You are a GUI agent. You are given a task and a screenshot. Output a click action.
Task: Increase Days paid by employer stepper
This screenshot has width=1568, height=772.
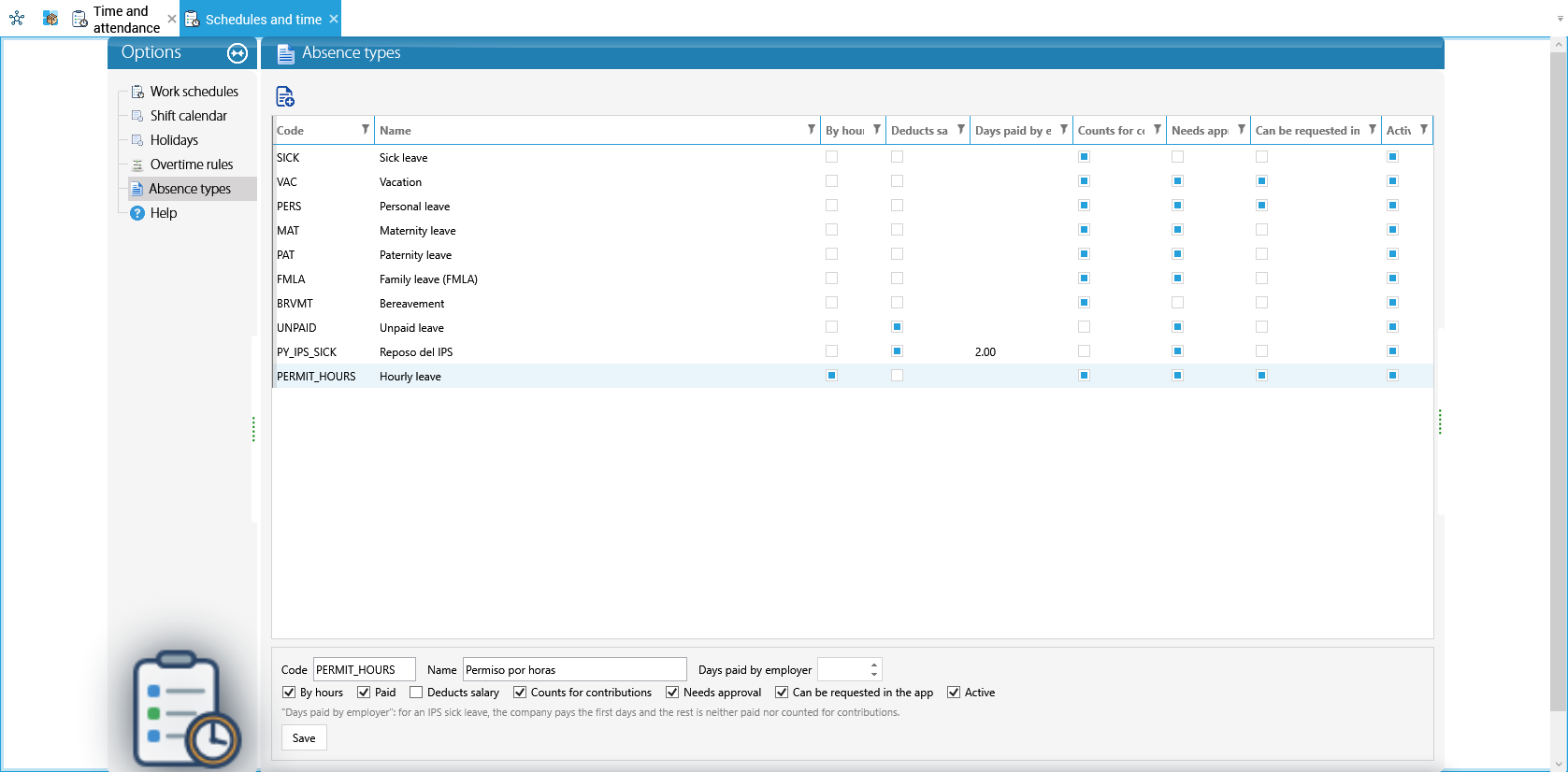(x=874, y=665)
